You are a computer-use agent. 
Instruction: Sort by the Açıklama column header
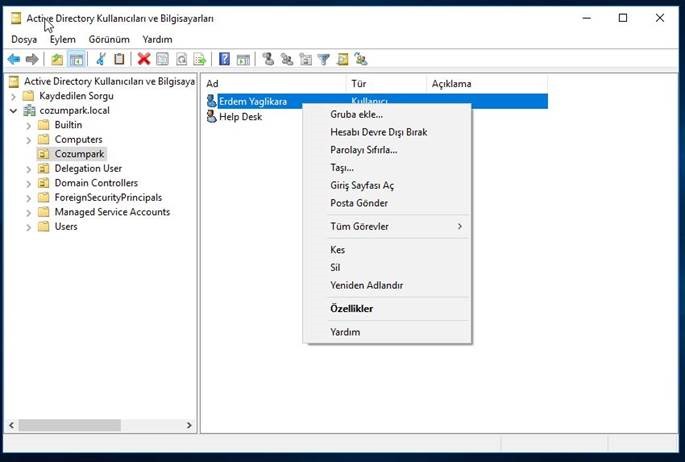click(487, 83)
